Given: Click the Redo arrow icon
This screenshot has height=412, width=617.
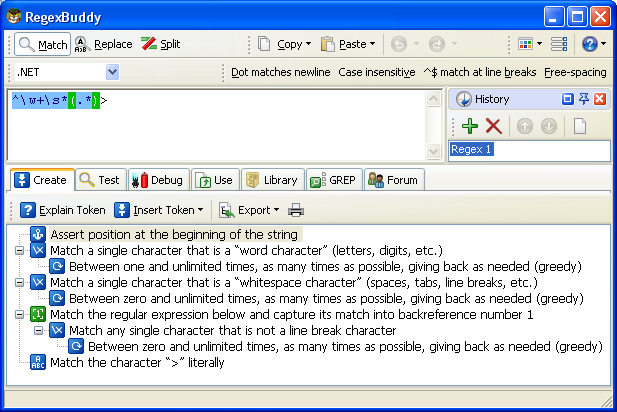Looking at the screenshot, I should pos(437,44).
